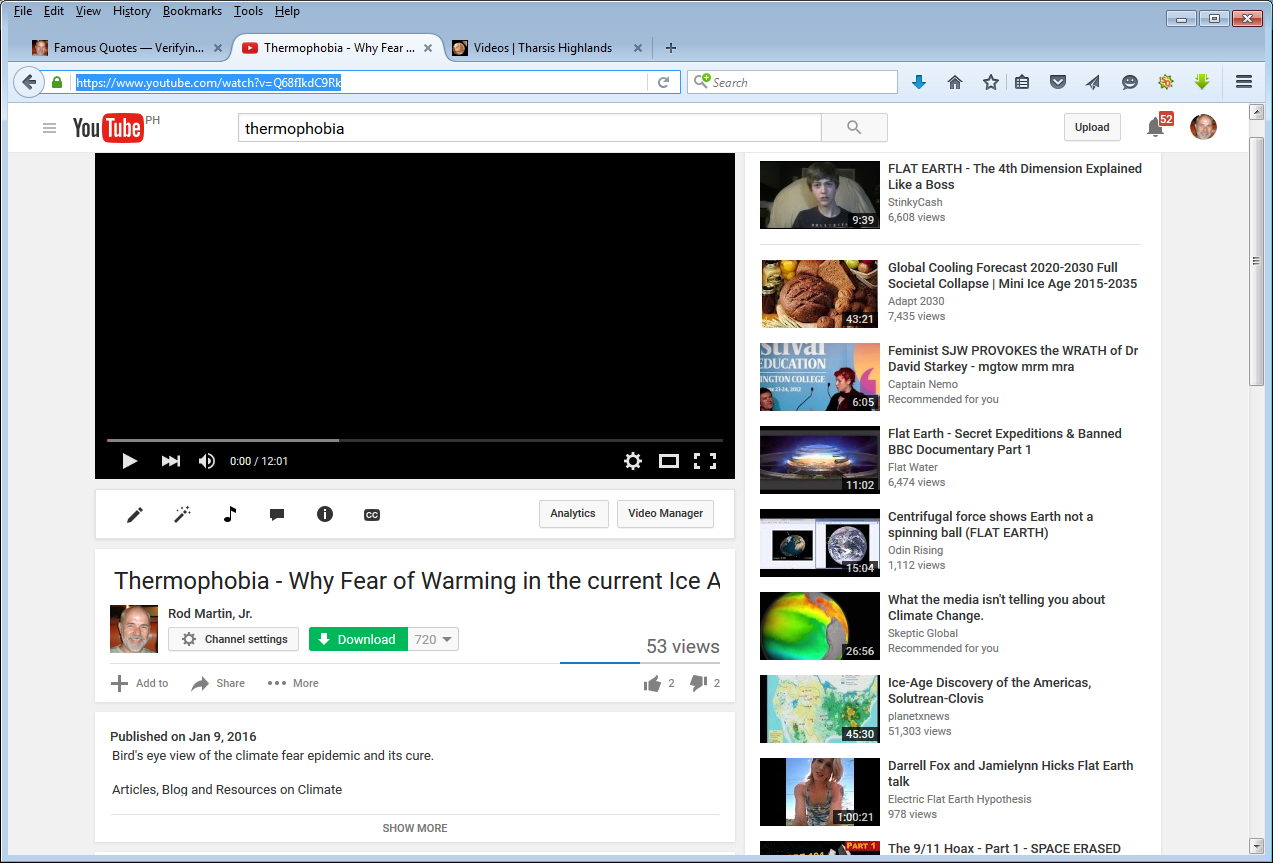Bookmark this page with the star icon

(990, 83)
